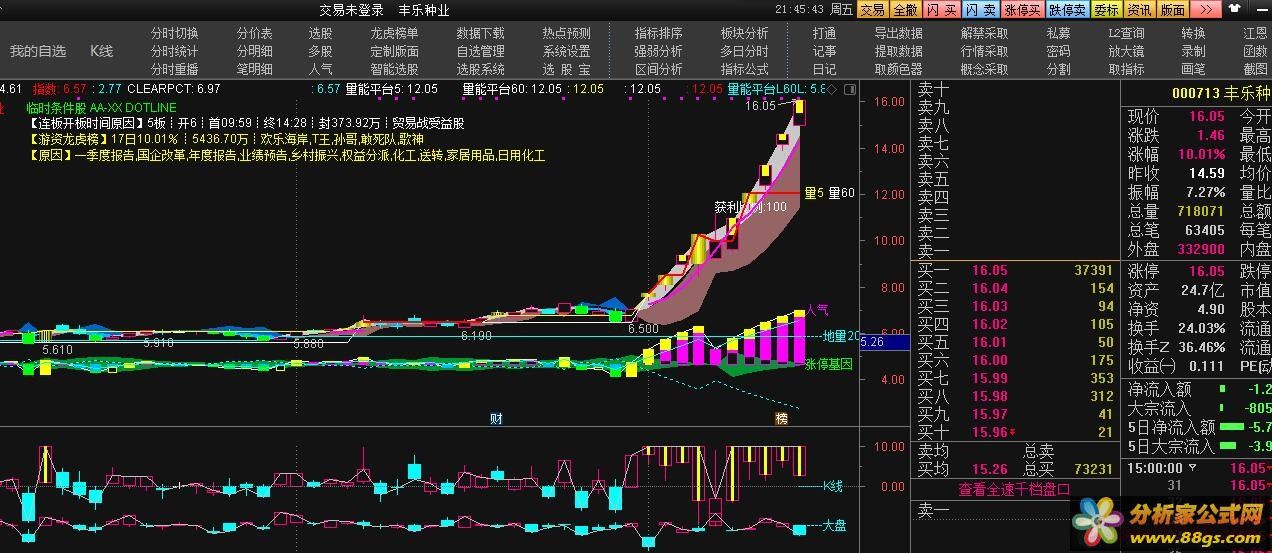Open the 资讯 news tab
1272x553 pixels.
tap(1139, 9)
